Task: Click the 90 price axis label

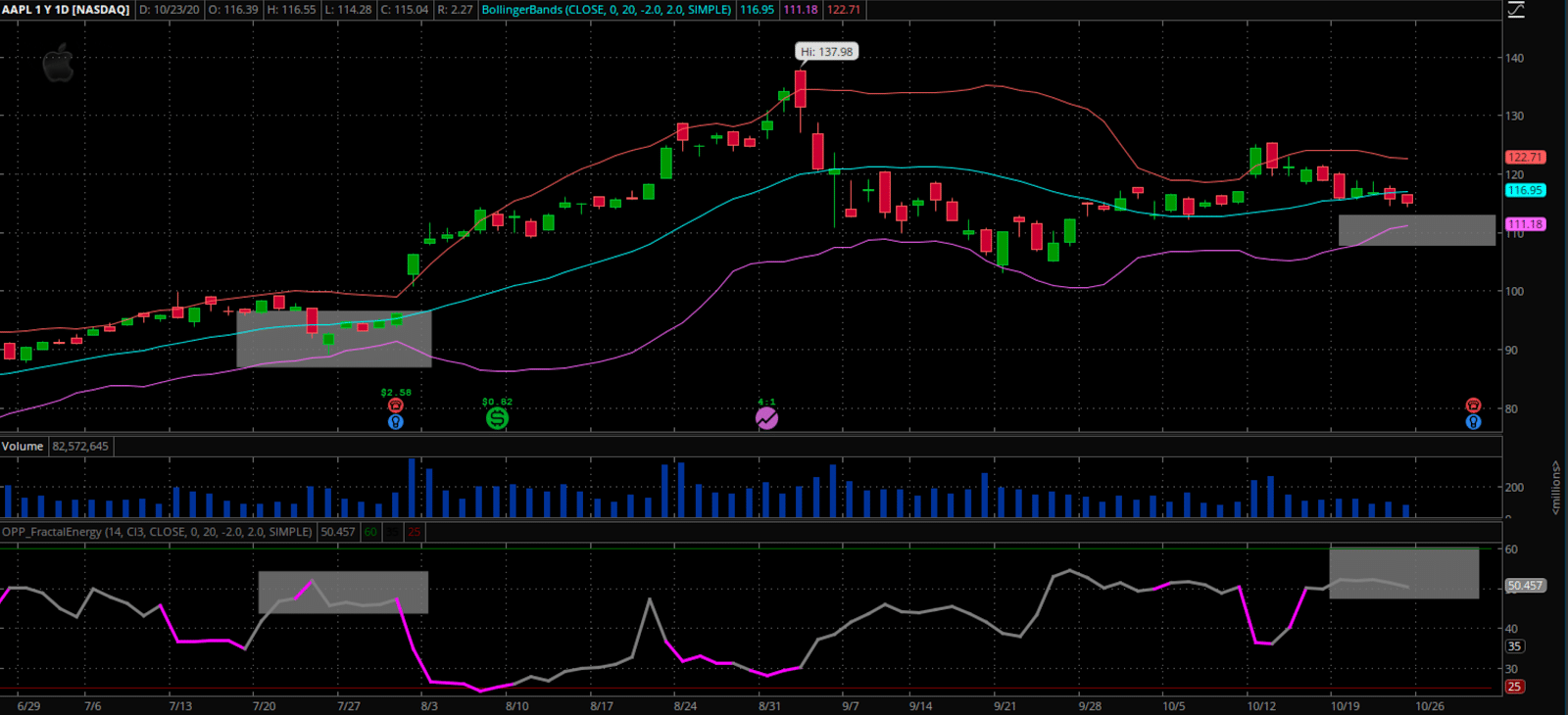Action: [x=1511, y=350]
